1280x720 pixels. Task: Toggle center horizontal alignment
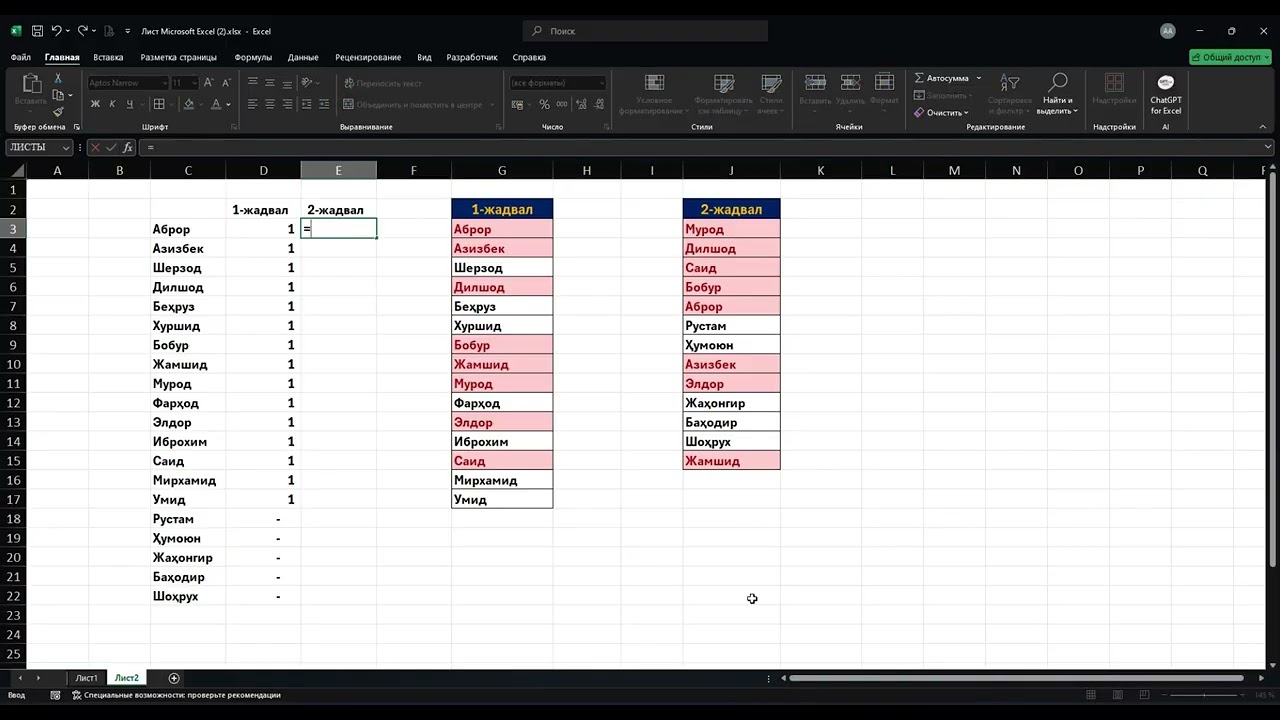270,104
